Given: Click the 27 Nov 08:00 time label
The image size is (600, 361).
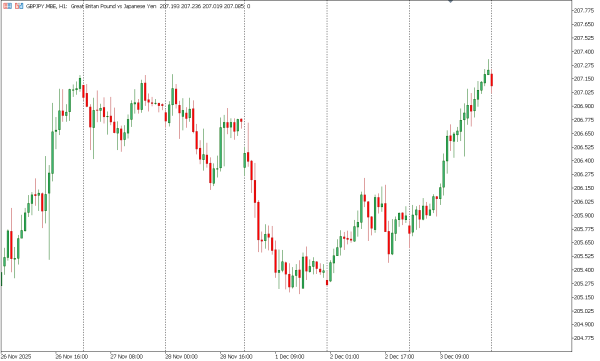Looking at the screenshot, I should 126,357.
